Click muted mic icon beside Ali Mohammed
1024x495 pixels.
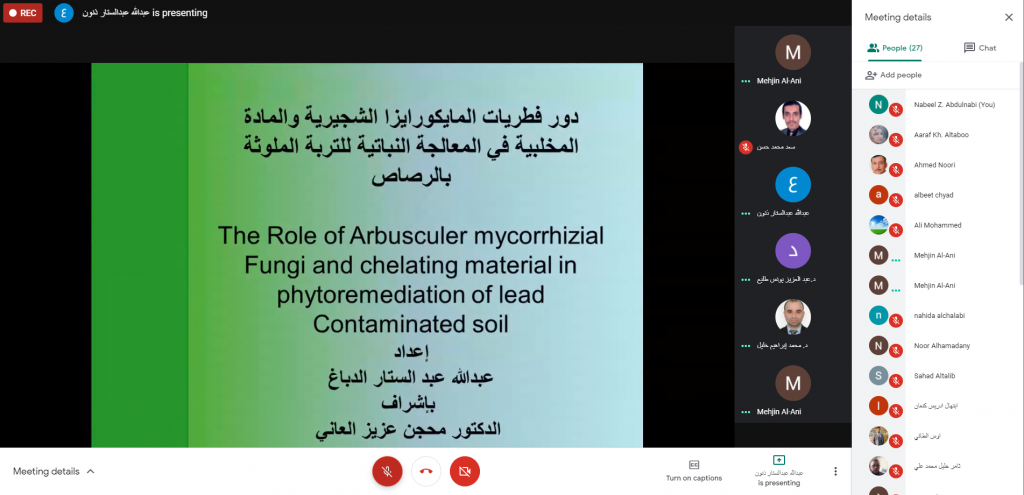897,226
